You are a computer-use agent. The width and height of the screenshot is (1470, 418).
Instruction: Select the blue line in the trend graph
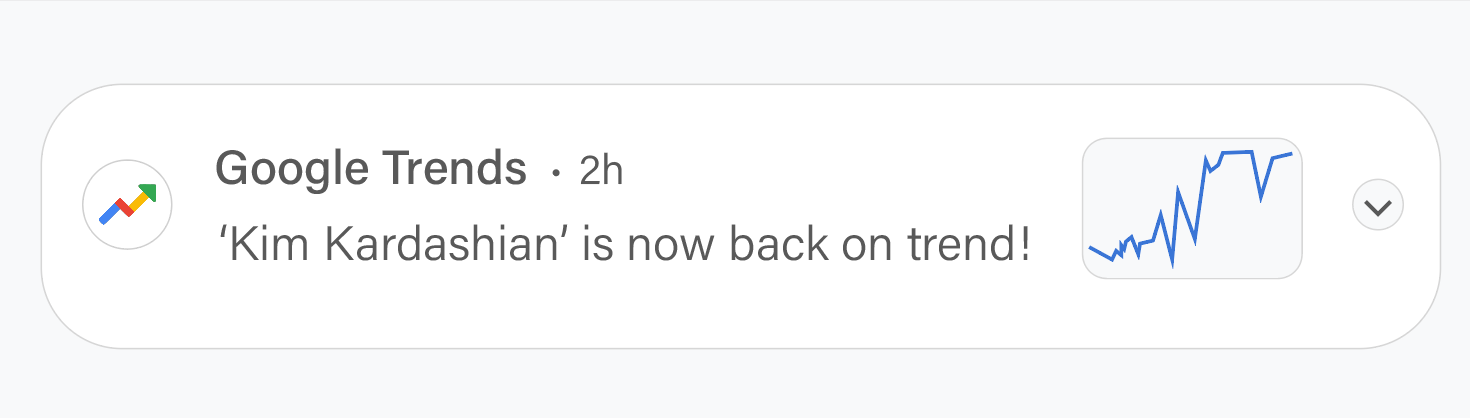point(1184,203)
